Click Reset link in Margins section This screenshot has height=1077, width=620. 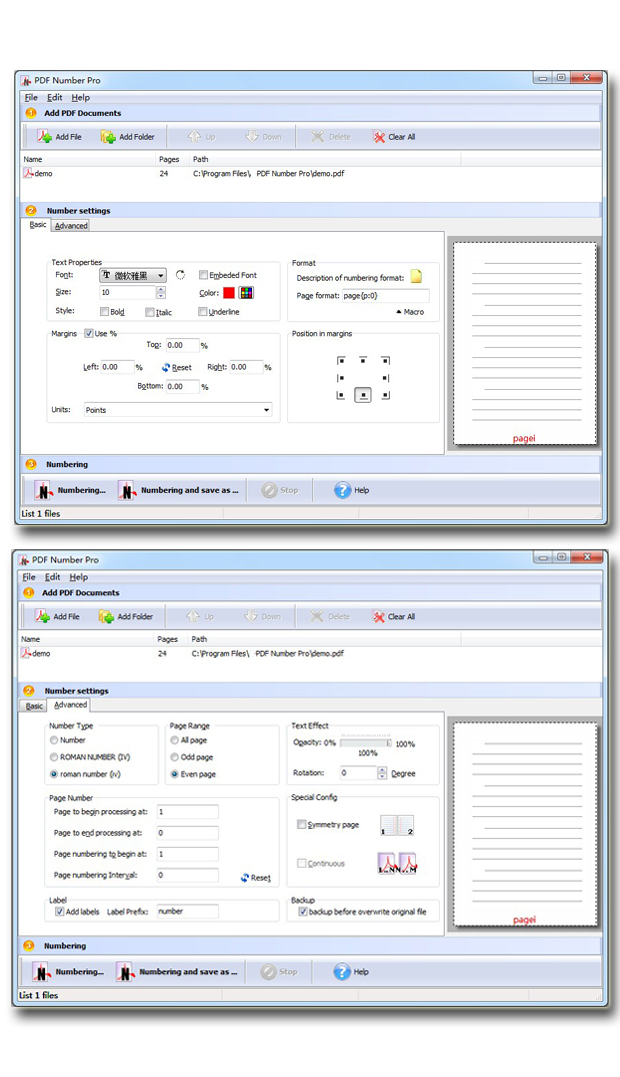176,367
